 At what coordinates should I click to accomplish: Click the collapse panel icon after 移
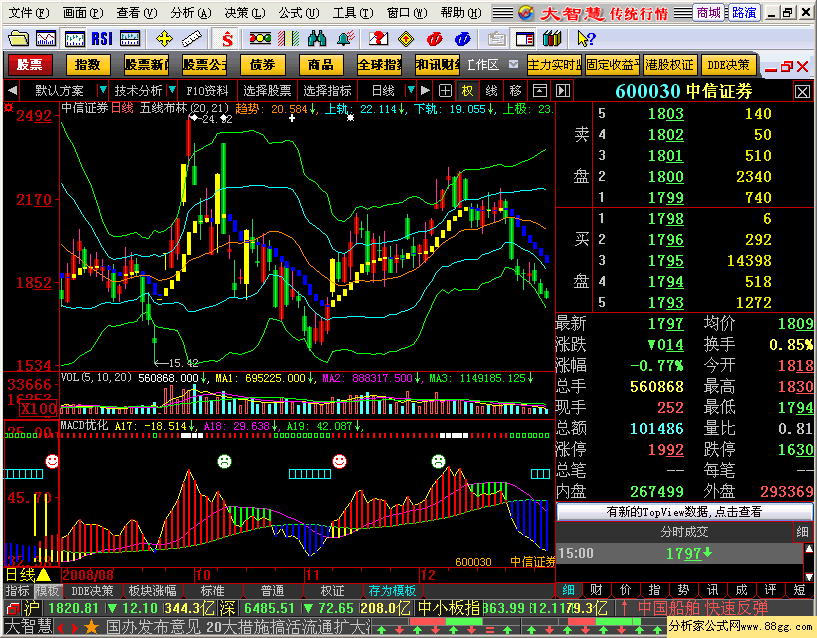click(540, 91)
